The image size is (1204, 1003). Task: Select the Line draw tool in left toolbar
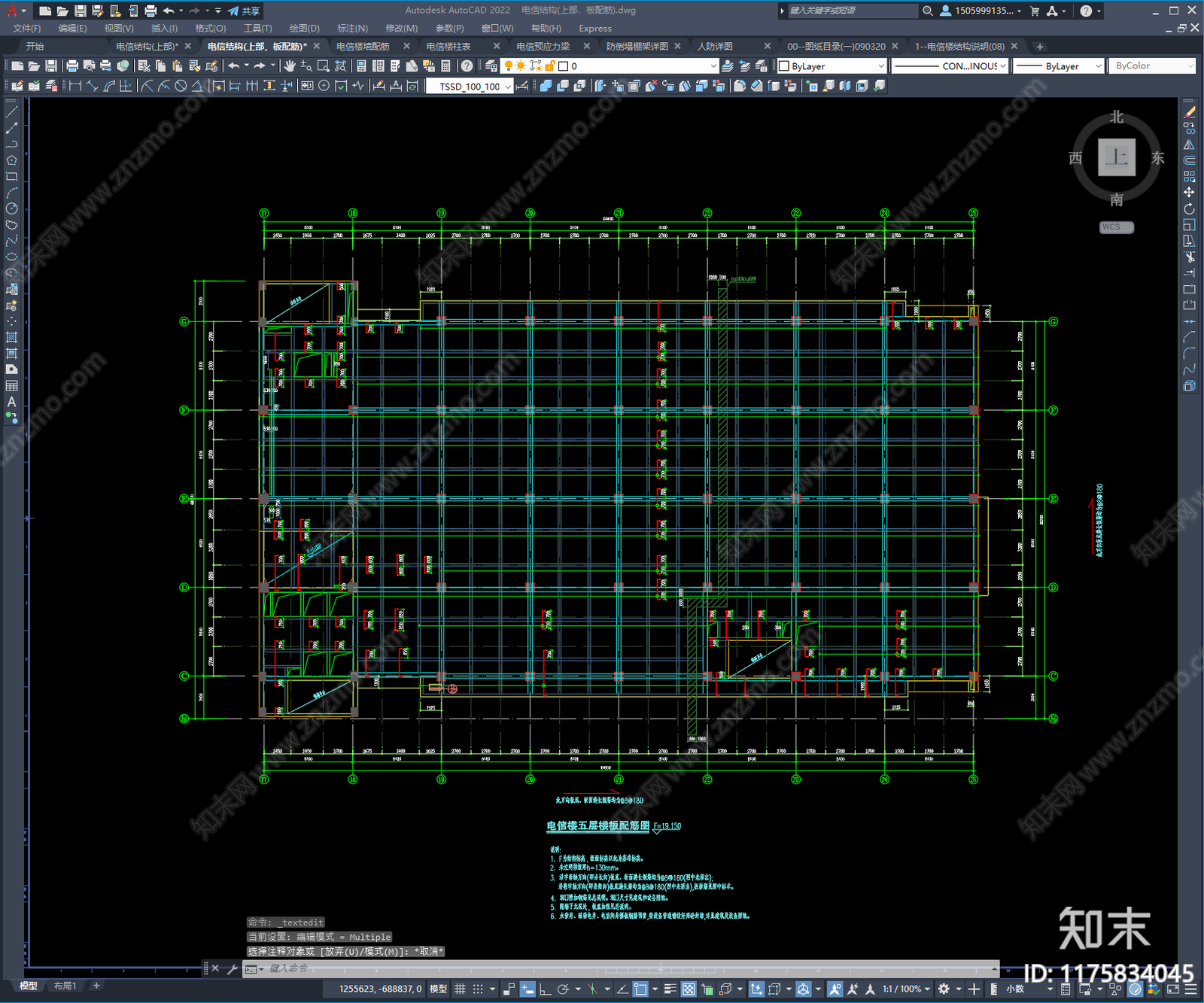pos(11,111)
